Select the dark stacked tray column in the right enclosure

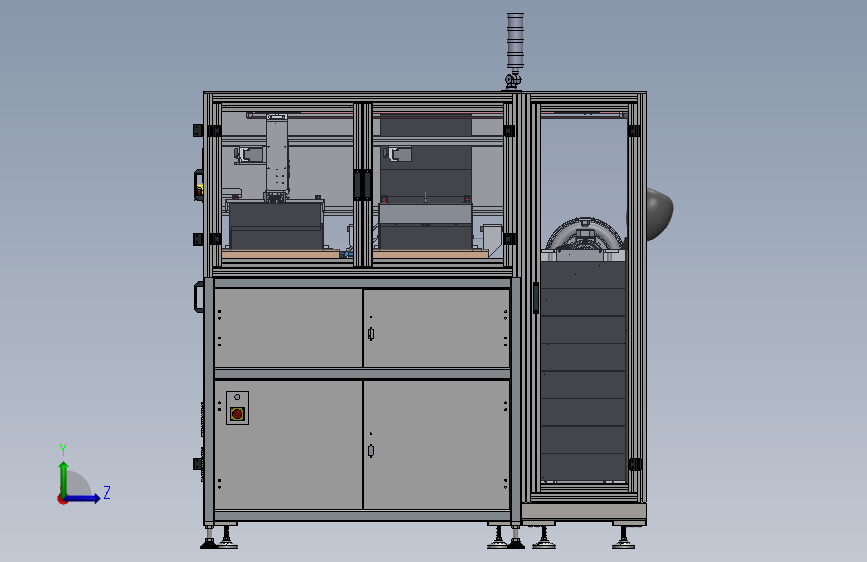coord(583,371)
